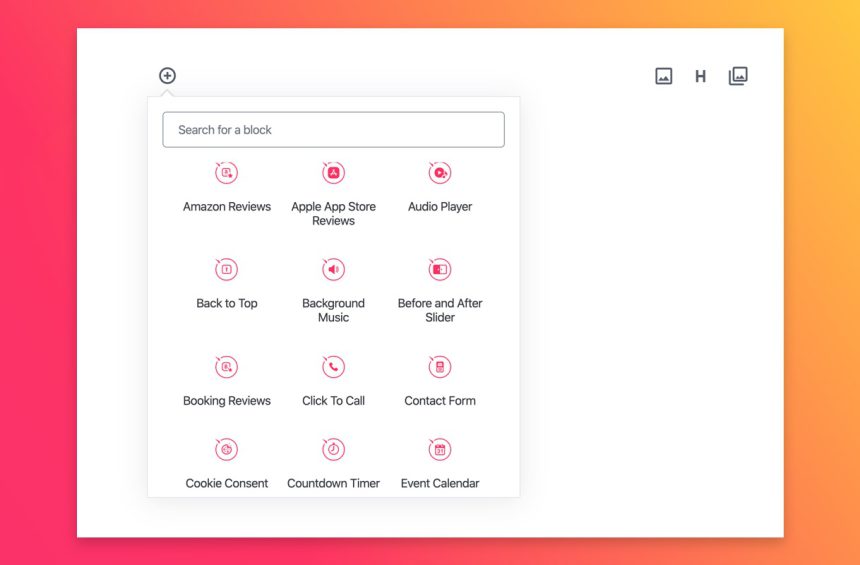Choose the Booking Reviews block icon
Viewport: 860px width, 565px height.
click(227, 367)
